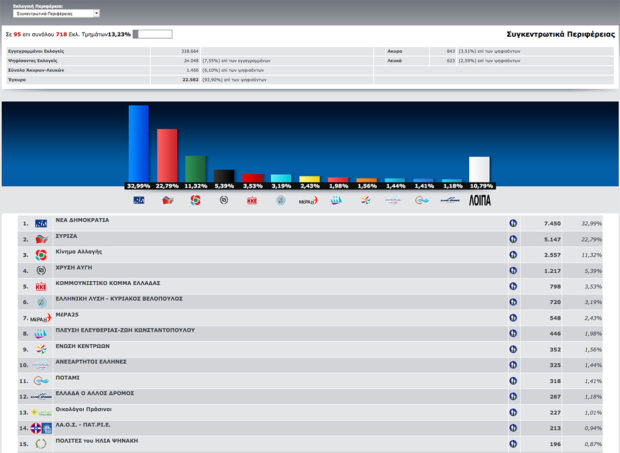
Task: Click the Έγκυρα label in summary table
Action: pyautogui.click(x=17, y=80)
